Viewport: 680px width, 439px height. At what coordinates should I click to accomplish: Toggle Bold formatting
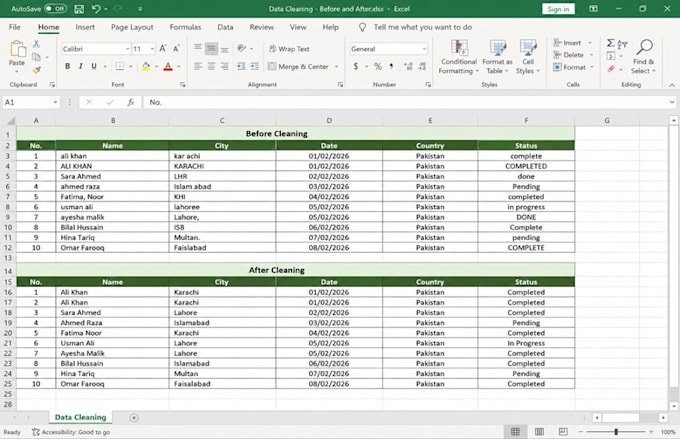[x=67, y=66]
